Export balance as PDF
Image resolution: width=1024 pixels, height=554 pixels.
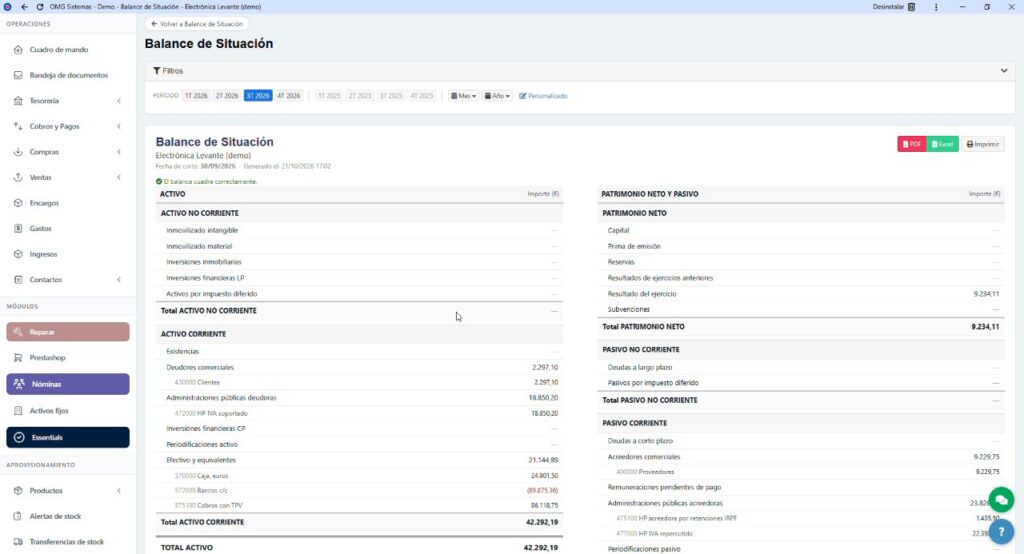[912, 144]
